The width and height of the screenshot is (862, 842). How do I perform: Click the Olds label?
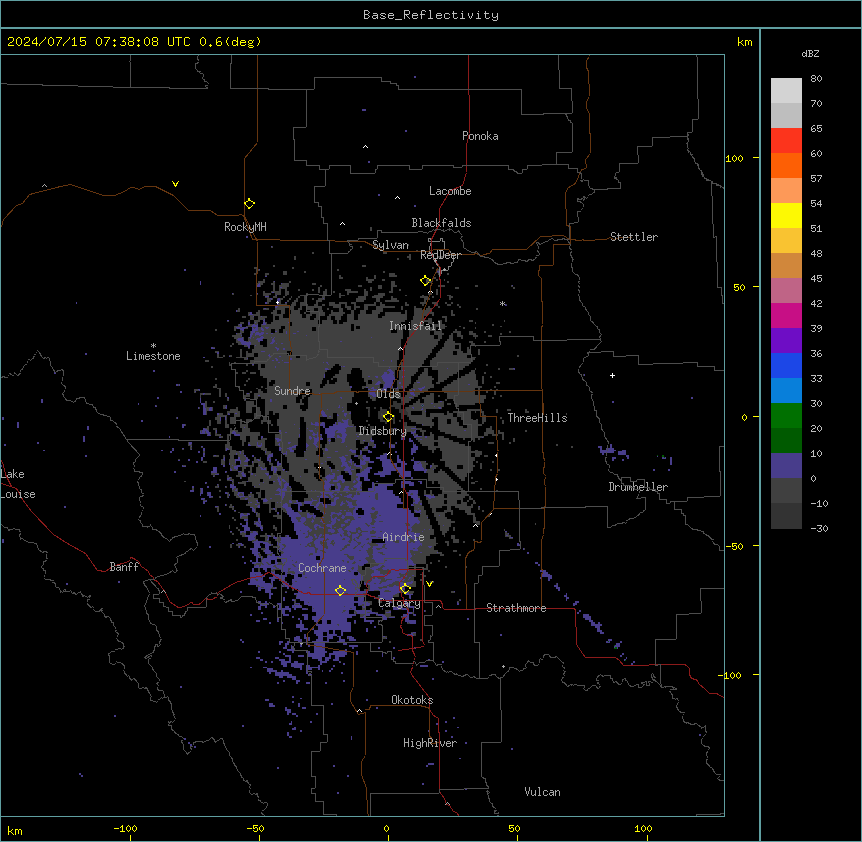(389, 394)
